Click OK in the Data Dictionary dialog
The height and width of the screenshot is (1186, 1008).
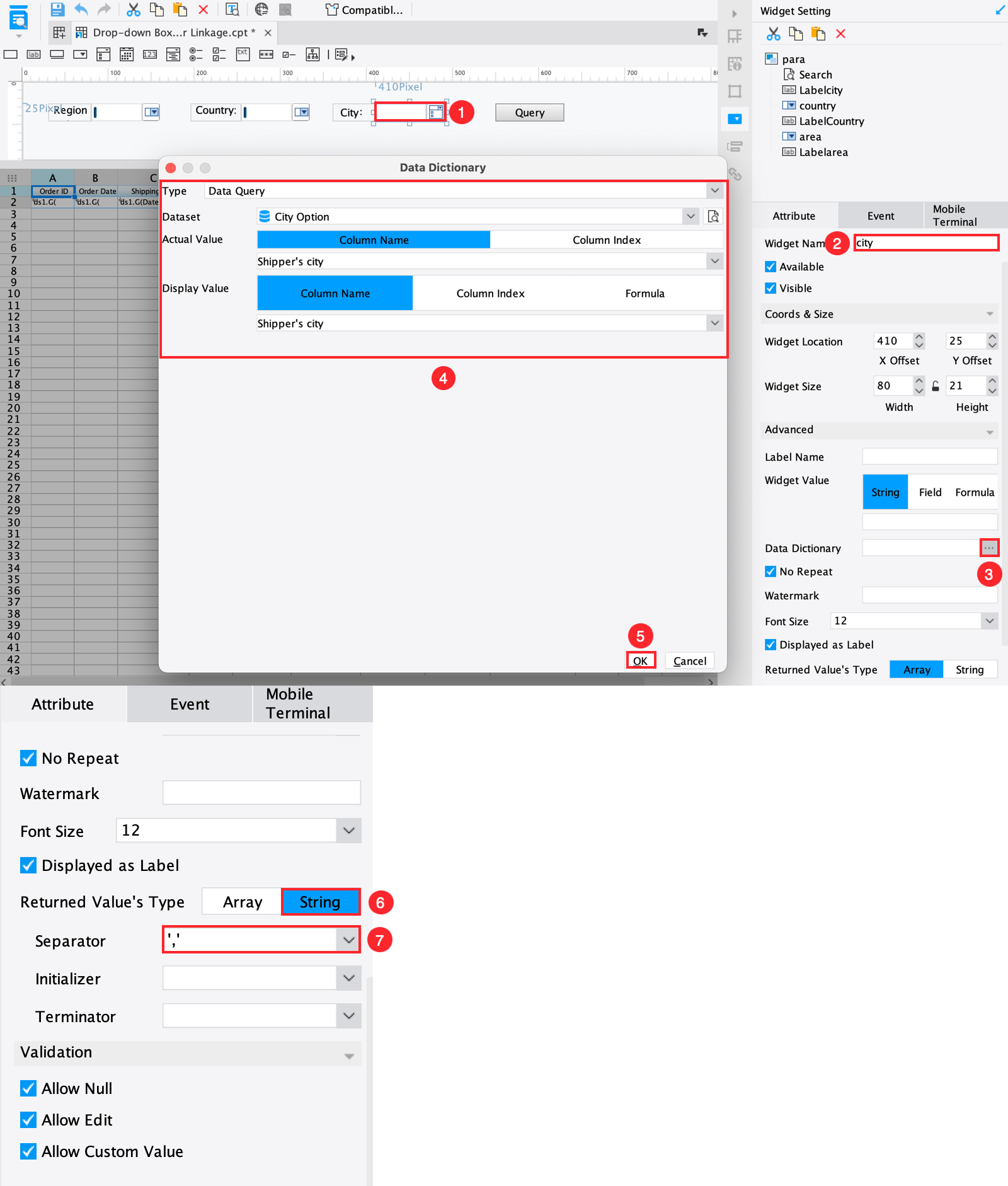coord(640,660)
